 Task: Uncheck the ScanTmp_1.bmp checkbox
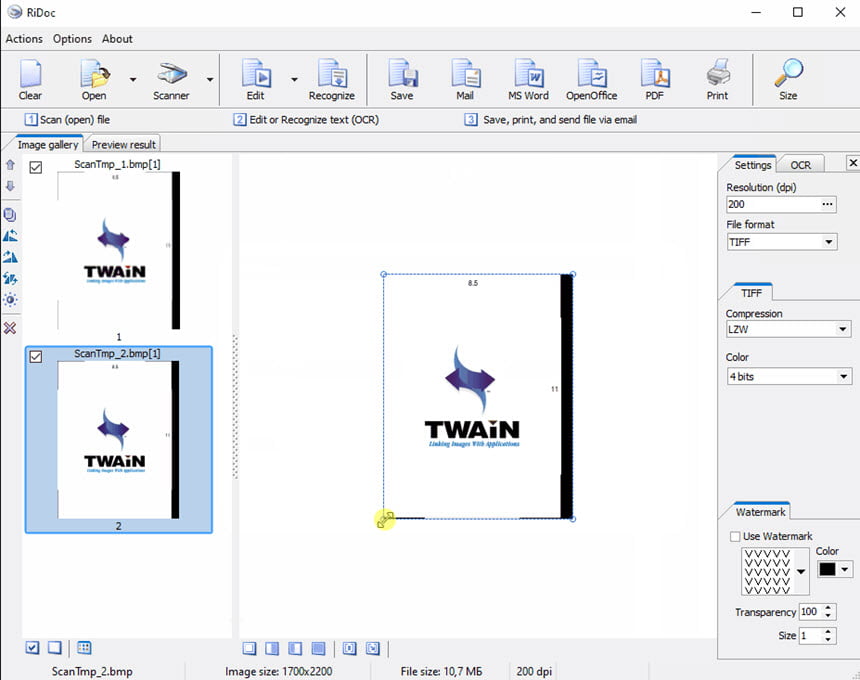[36, 167]
